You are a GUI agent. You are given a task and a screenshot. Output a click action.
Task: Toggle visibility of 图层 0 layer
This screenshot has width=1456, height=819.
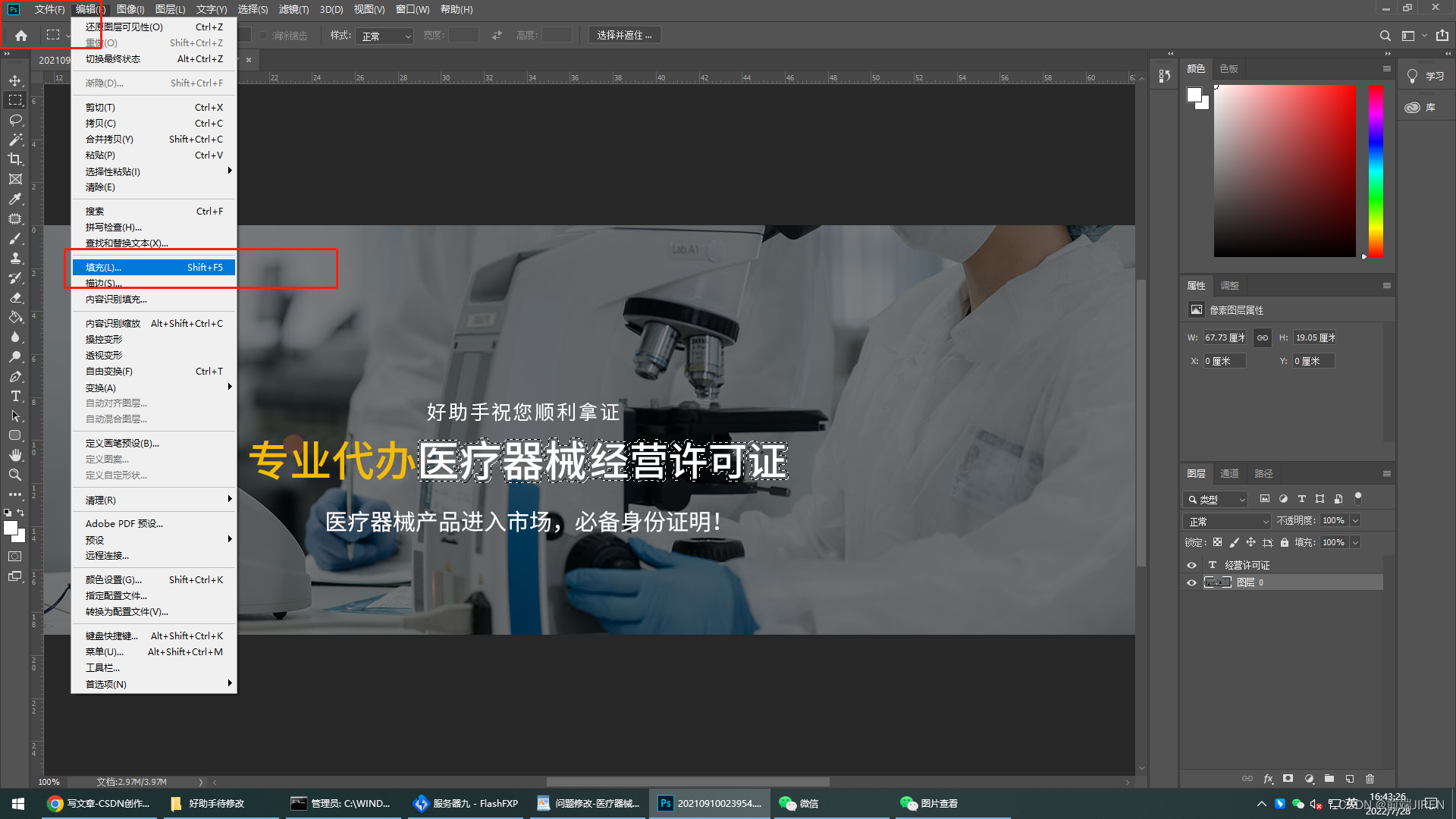(x=1191, y=582)
